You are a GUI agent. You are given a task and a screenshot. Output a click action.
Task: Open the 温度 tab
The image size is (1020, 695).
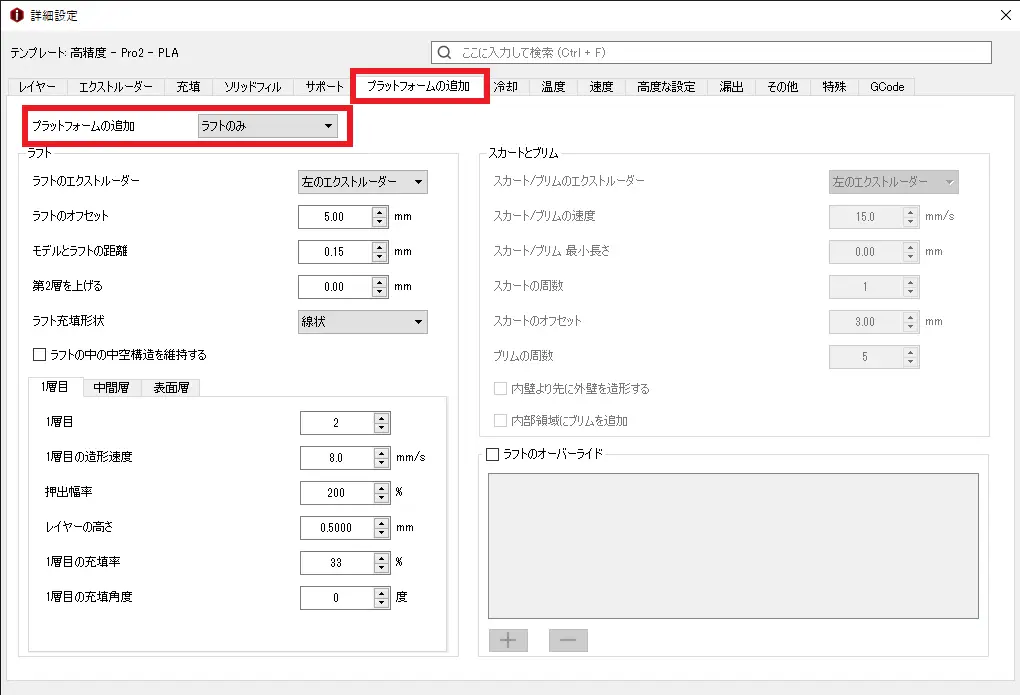[553, 87]
